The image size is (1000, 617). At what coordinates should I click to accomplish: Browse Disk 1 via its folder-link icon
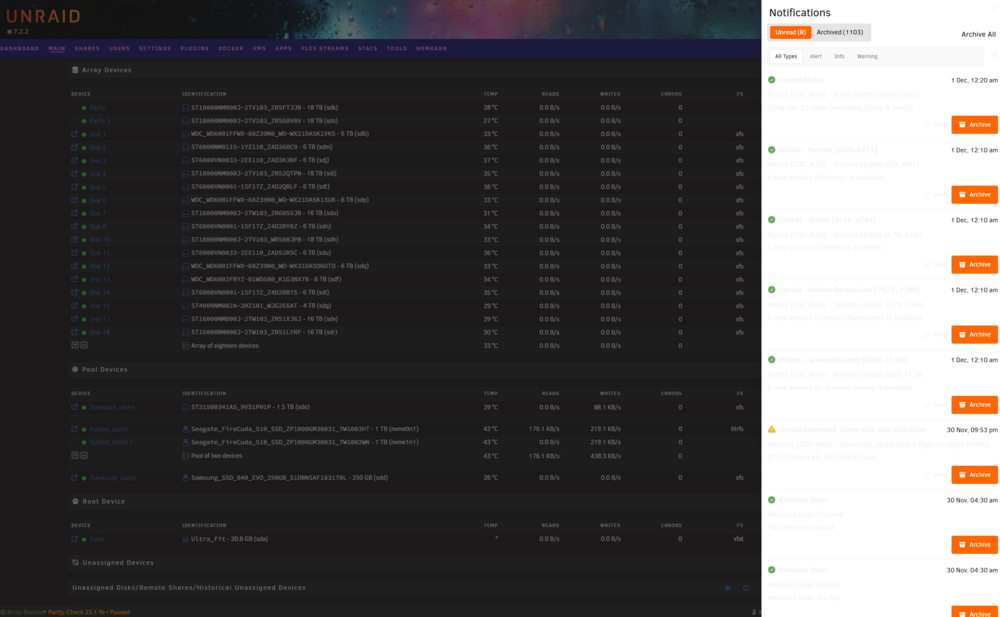coord(75,134)
